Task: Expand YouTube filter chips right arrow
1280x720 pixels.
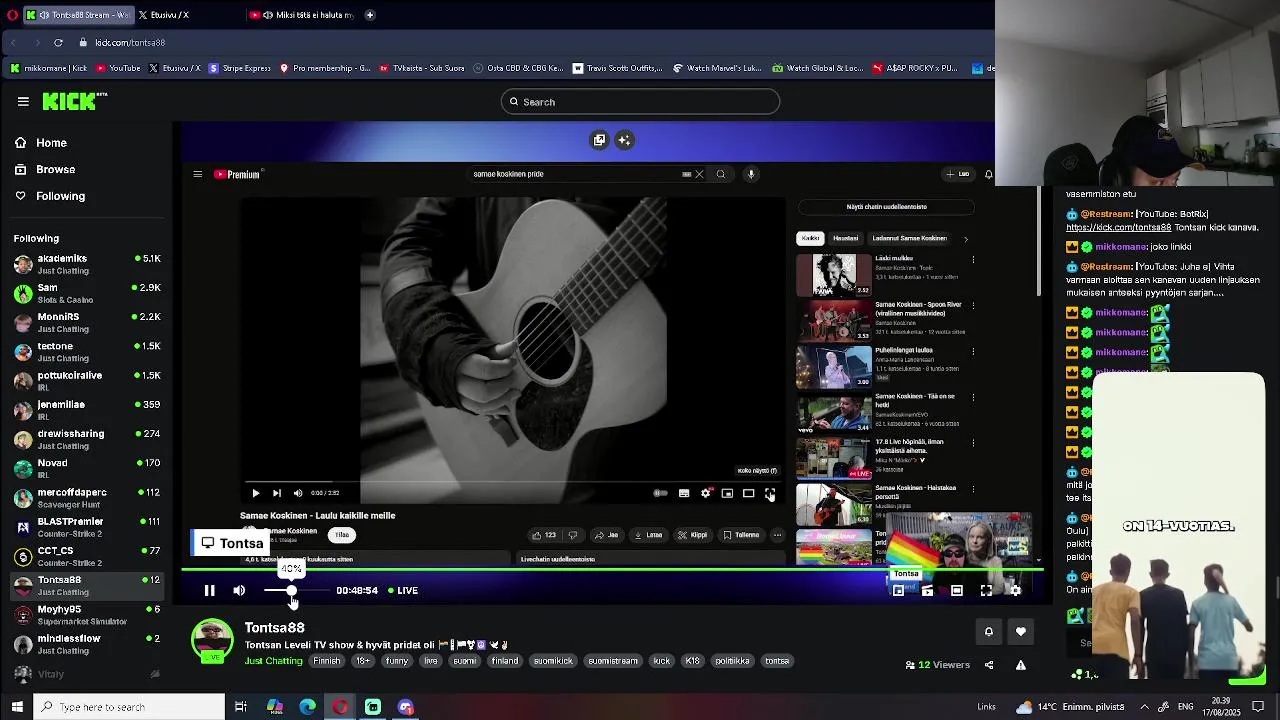Action: pos(966,238)
